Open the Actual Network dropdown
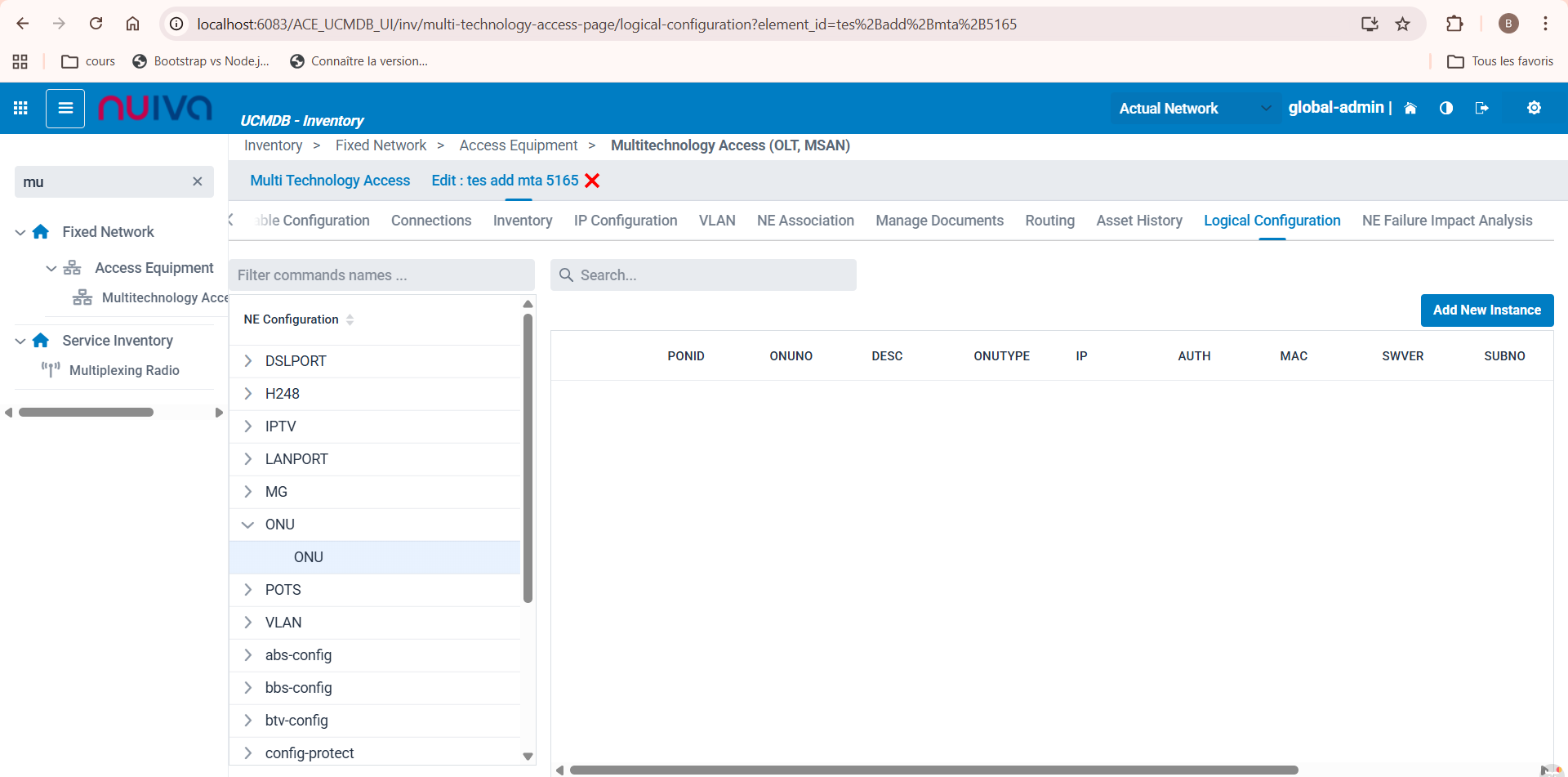The image size is (1568, 777). pyautogui.click(x=1192, y=109)
